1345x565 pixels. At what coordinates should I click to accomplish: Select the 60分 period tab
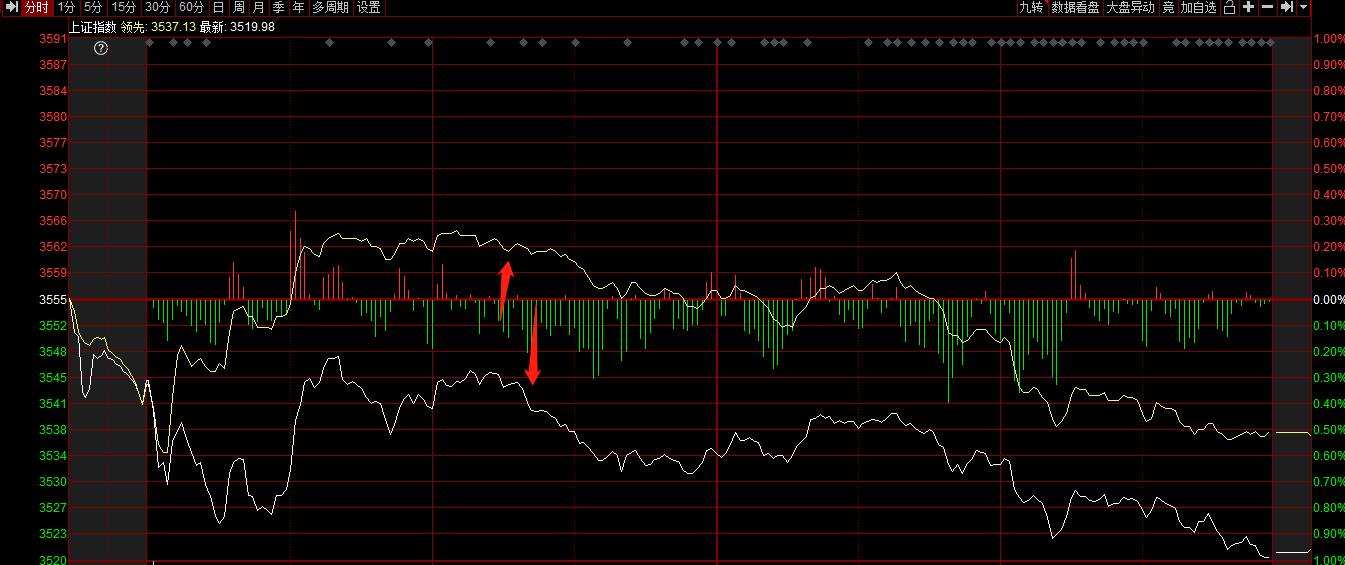pos(192,7)
